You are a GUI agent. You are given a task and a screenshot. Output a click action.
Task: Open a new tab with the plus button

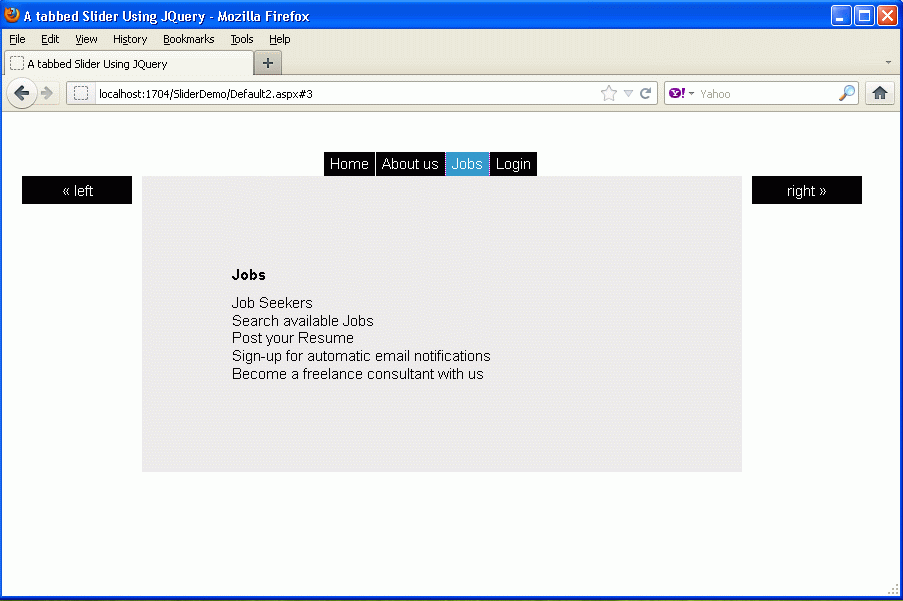coord(268,63)
